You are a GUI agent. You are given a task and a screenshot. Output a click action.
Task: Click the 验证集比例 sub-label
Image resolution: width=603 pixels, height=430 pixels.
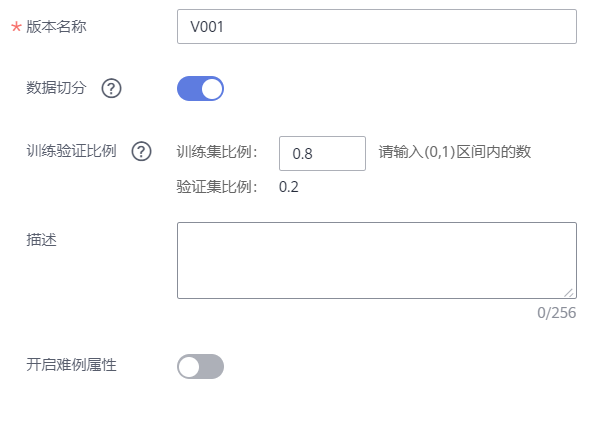(x=217, y=187)
